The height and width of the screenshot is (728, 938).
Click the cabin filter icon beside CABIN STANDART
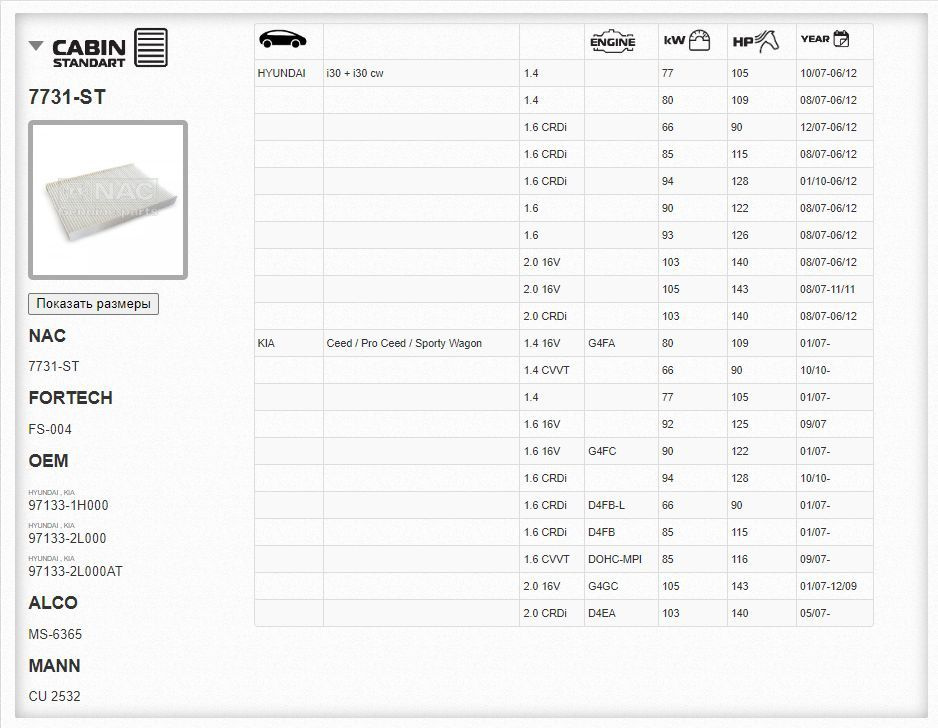tap(151, 47)
